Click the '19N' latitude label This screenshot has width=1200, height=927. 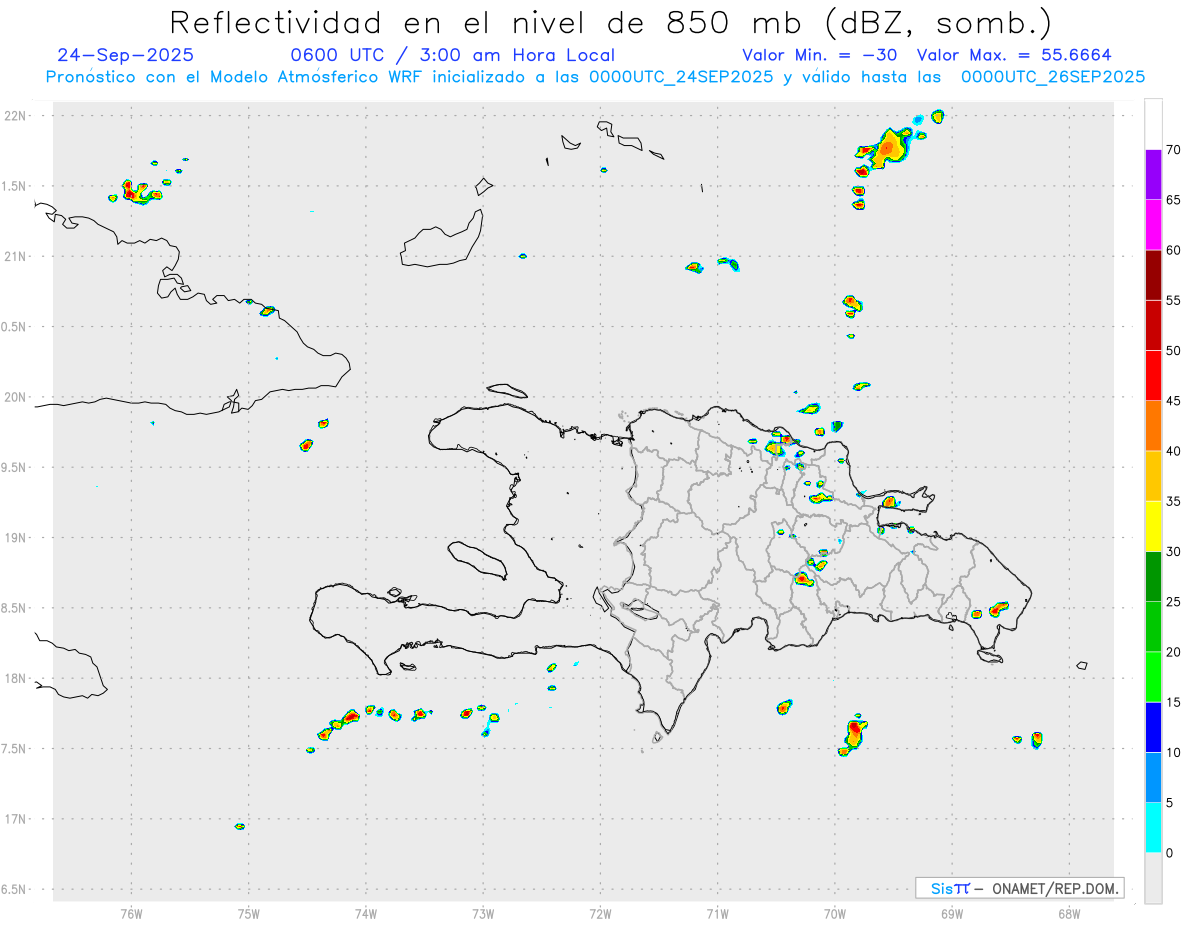pyautogui.click(x=17, y=537)
